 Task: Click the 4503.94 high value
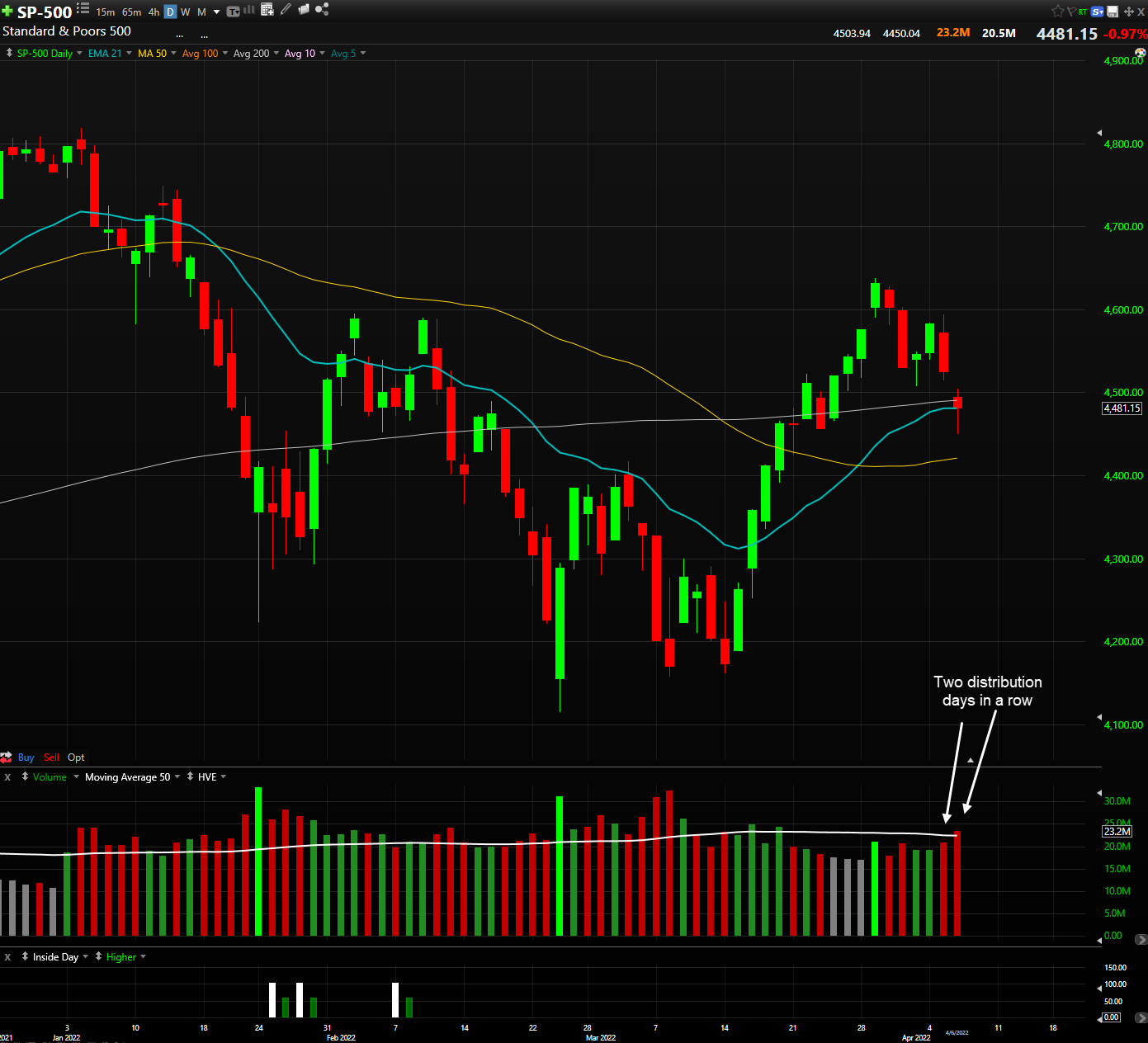point(852,34)
